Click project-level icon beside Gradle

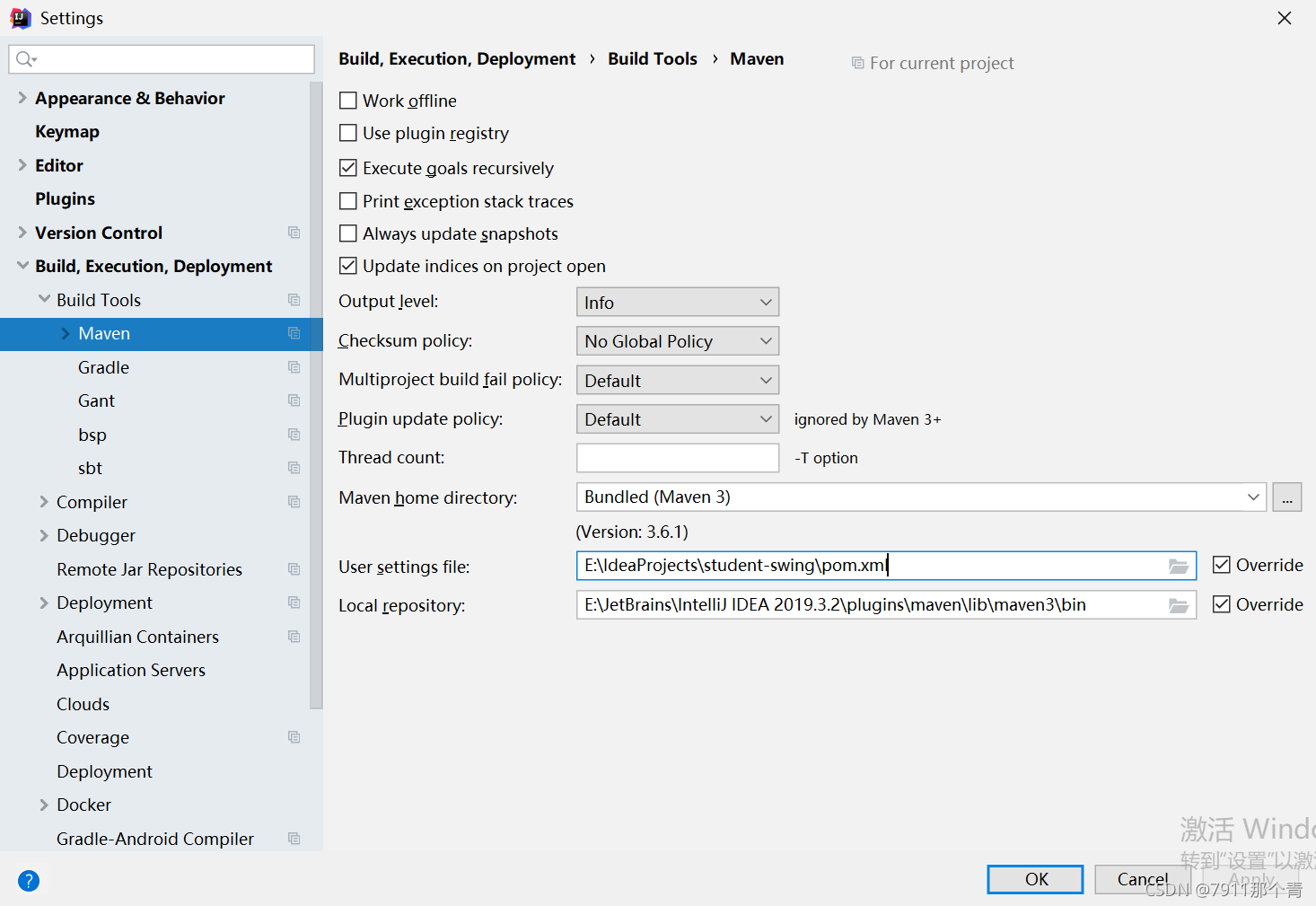point(294,367)
